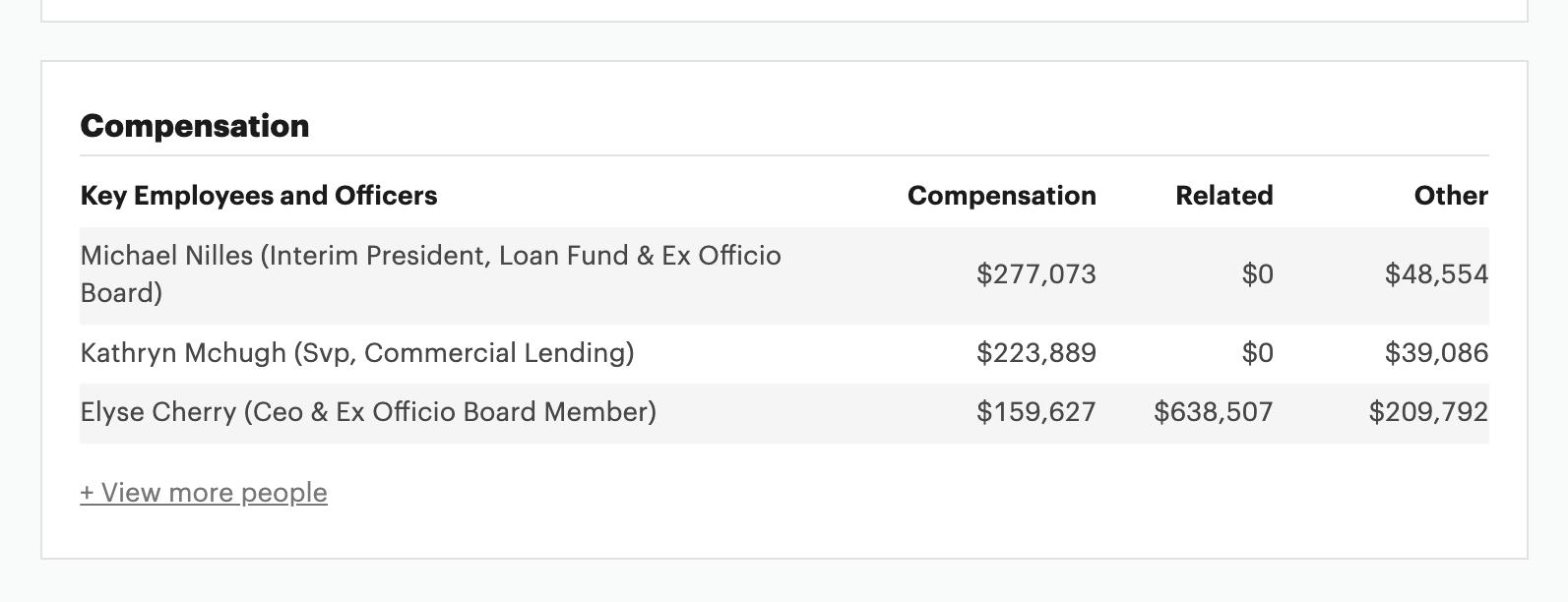Click the $0 Related amount for Michael Nilles
The height and width of the screenshot is (602, 1568).
coord(1257,274)
